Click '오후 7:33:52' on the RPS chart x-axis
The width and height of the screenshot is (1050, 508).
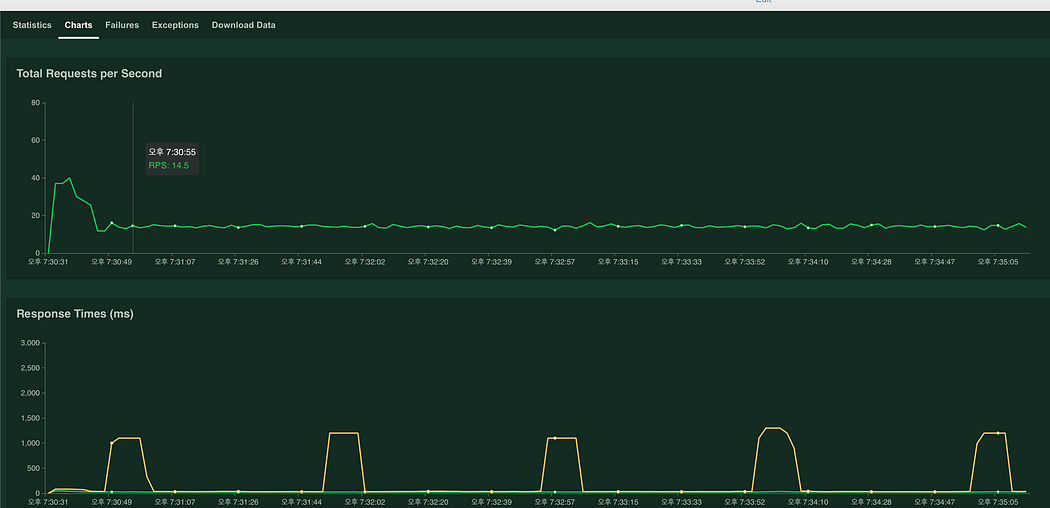click(x=745, y=262)
